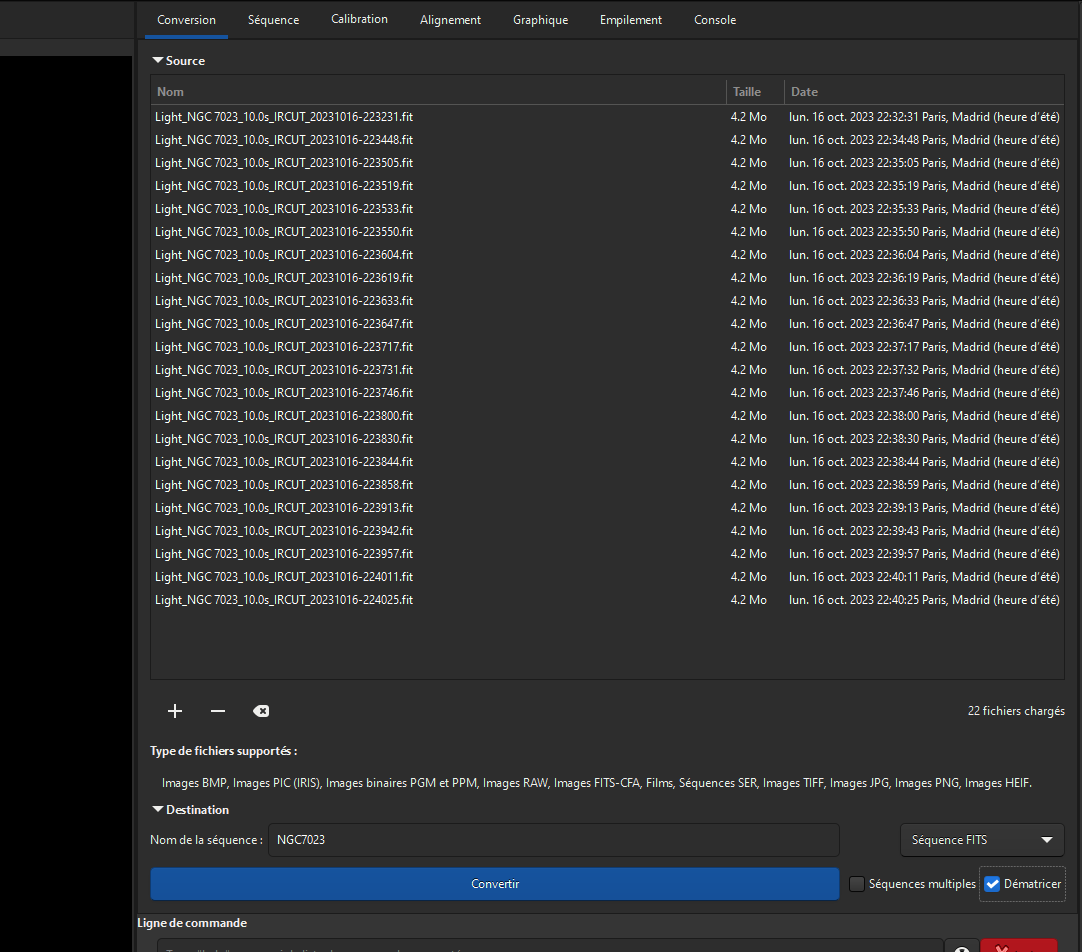Open the Séquence FITS dropdown
The height and width of the screenshot is (952, 1082).
point(981,840)
